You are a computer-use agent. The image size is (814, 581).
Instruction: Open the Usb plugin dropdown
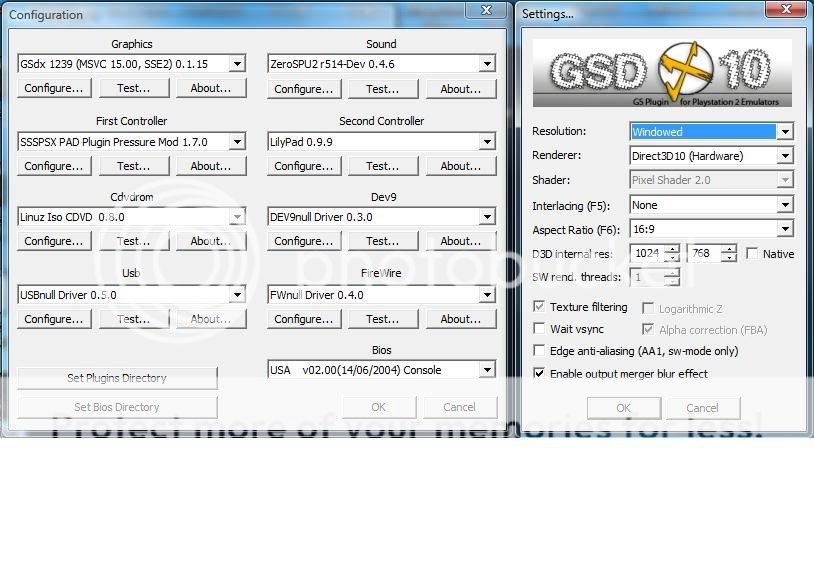coord(131,295)
